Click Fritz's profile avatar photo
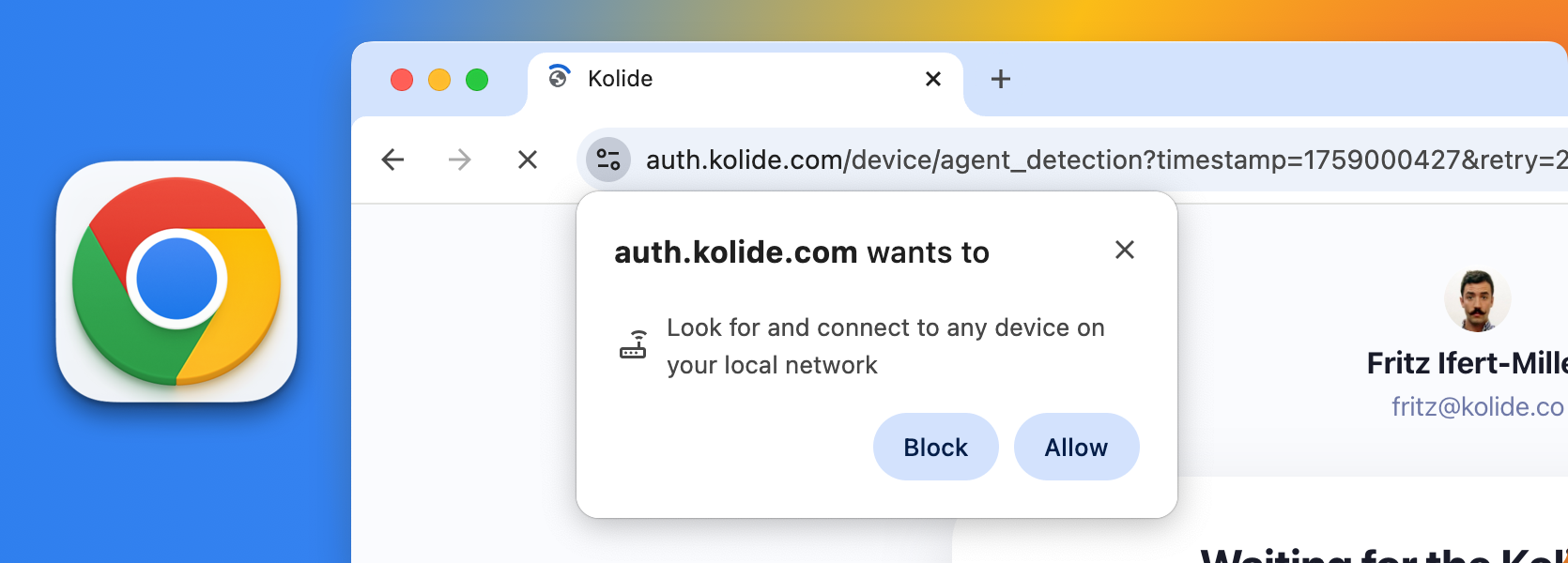Viewport: 1568px width, 563px height. pos(1477,300)
